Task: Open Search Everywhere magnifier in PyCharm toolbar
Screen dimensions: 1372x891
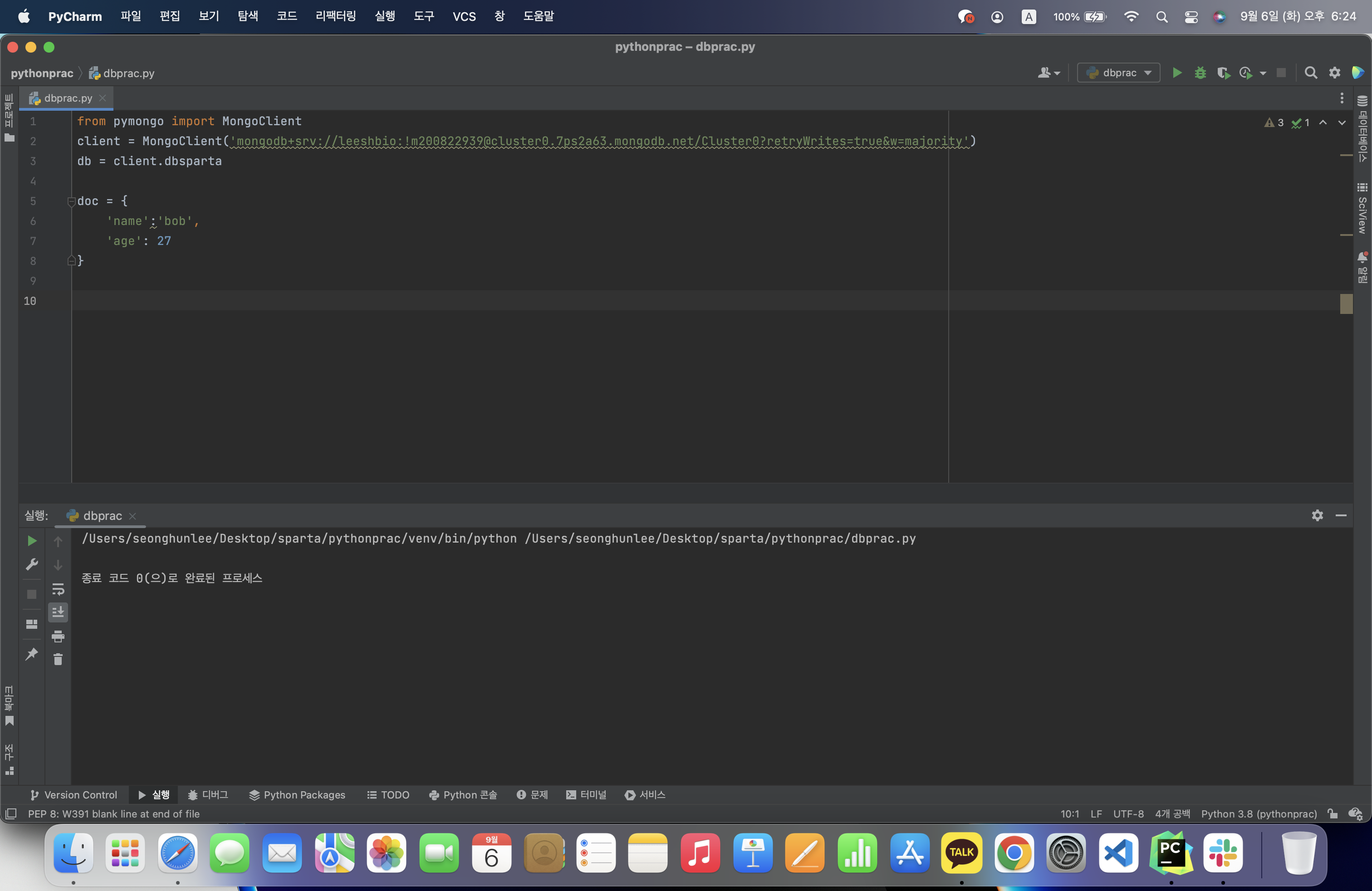Action: click(x=1311, y=73)
